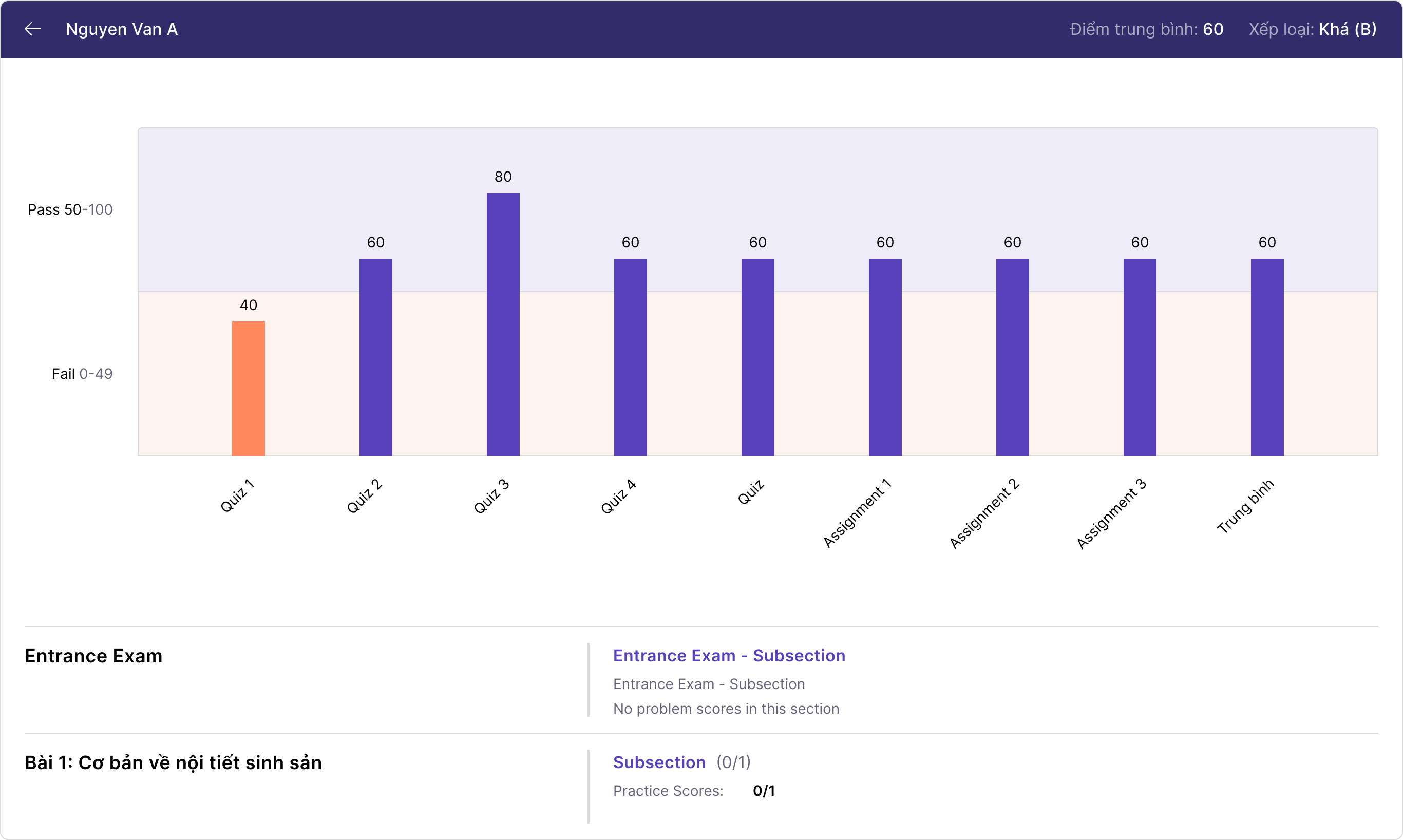Click the Fail 0-49 axis label
Viewport: 1403px width, 840px height.
point(82,374)
